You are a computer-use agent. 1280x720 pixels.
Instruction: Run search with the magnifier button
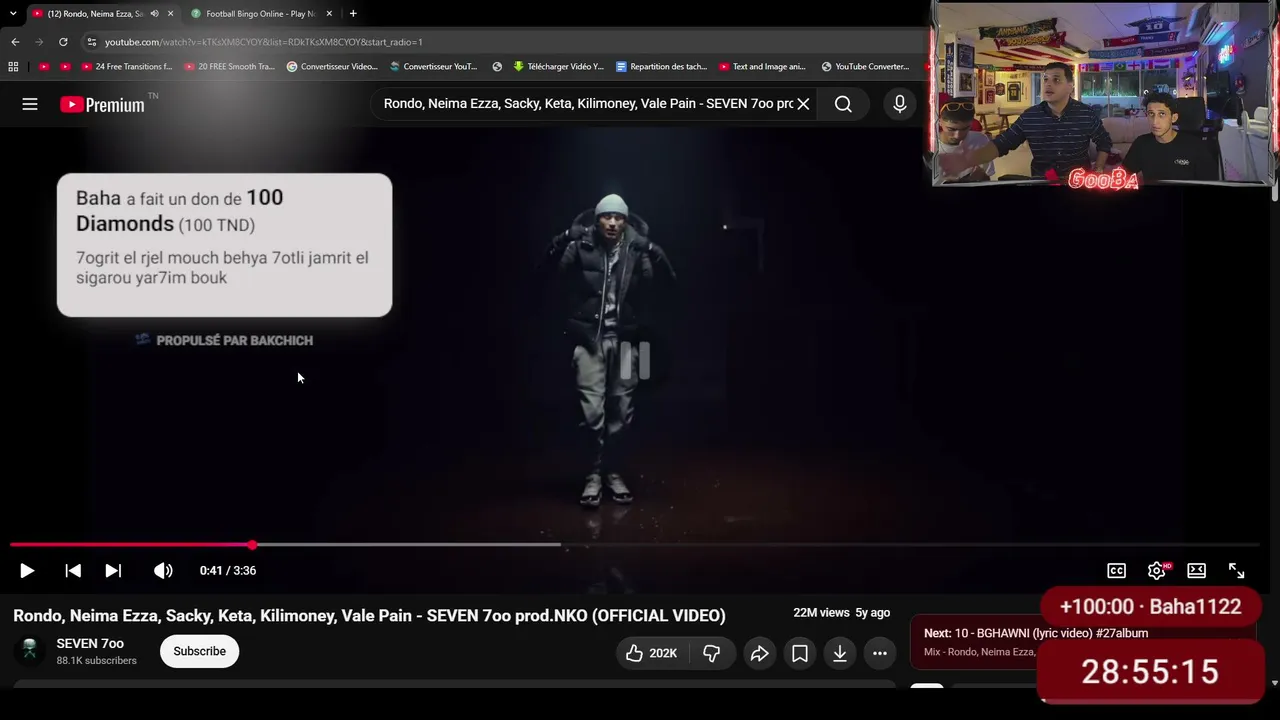pos(843,104)
